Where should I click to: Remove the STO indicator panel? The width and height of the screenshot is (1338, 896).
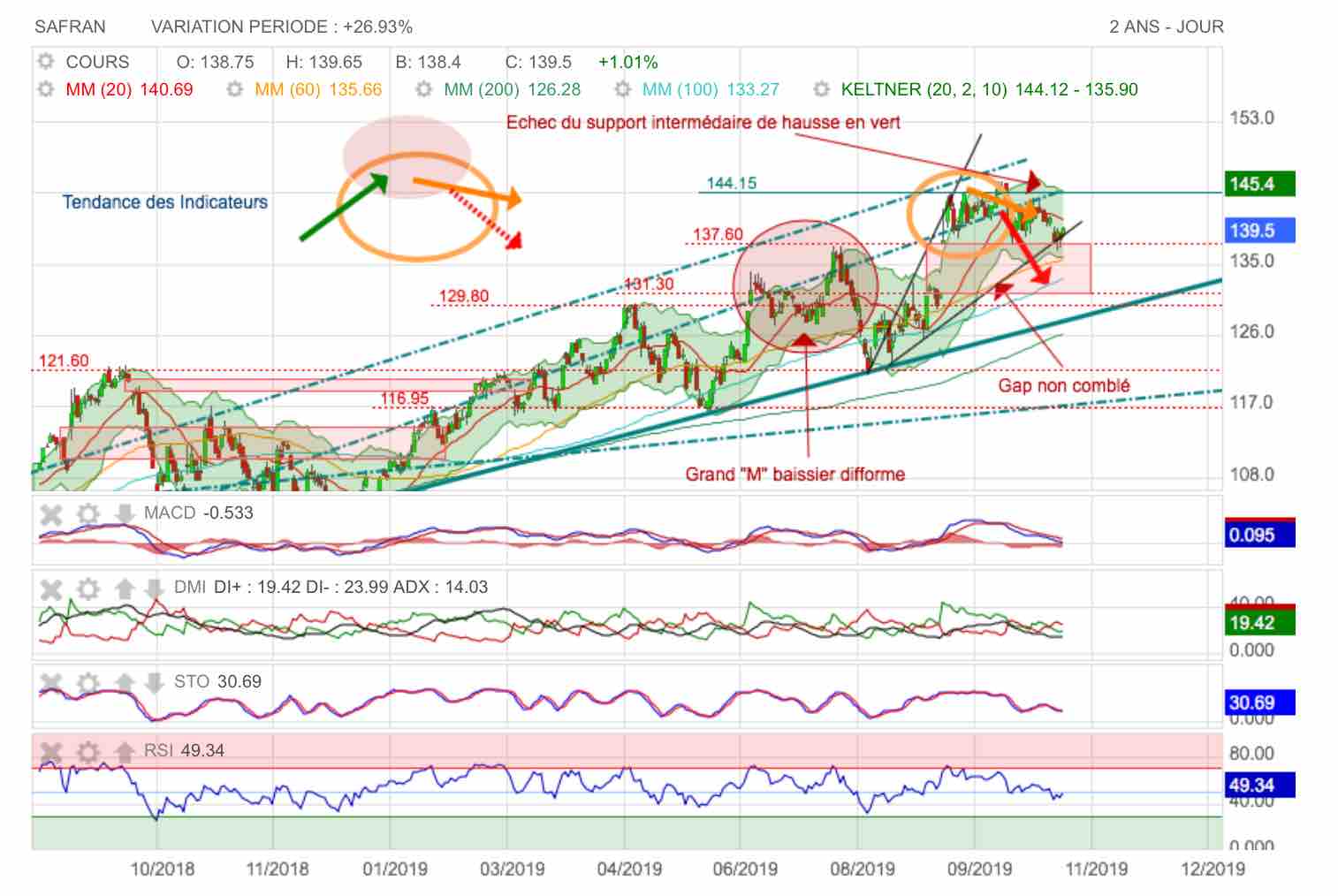pyautogui.click(x=51, y=682)
